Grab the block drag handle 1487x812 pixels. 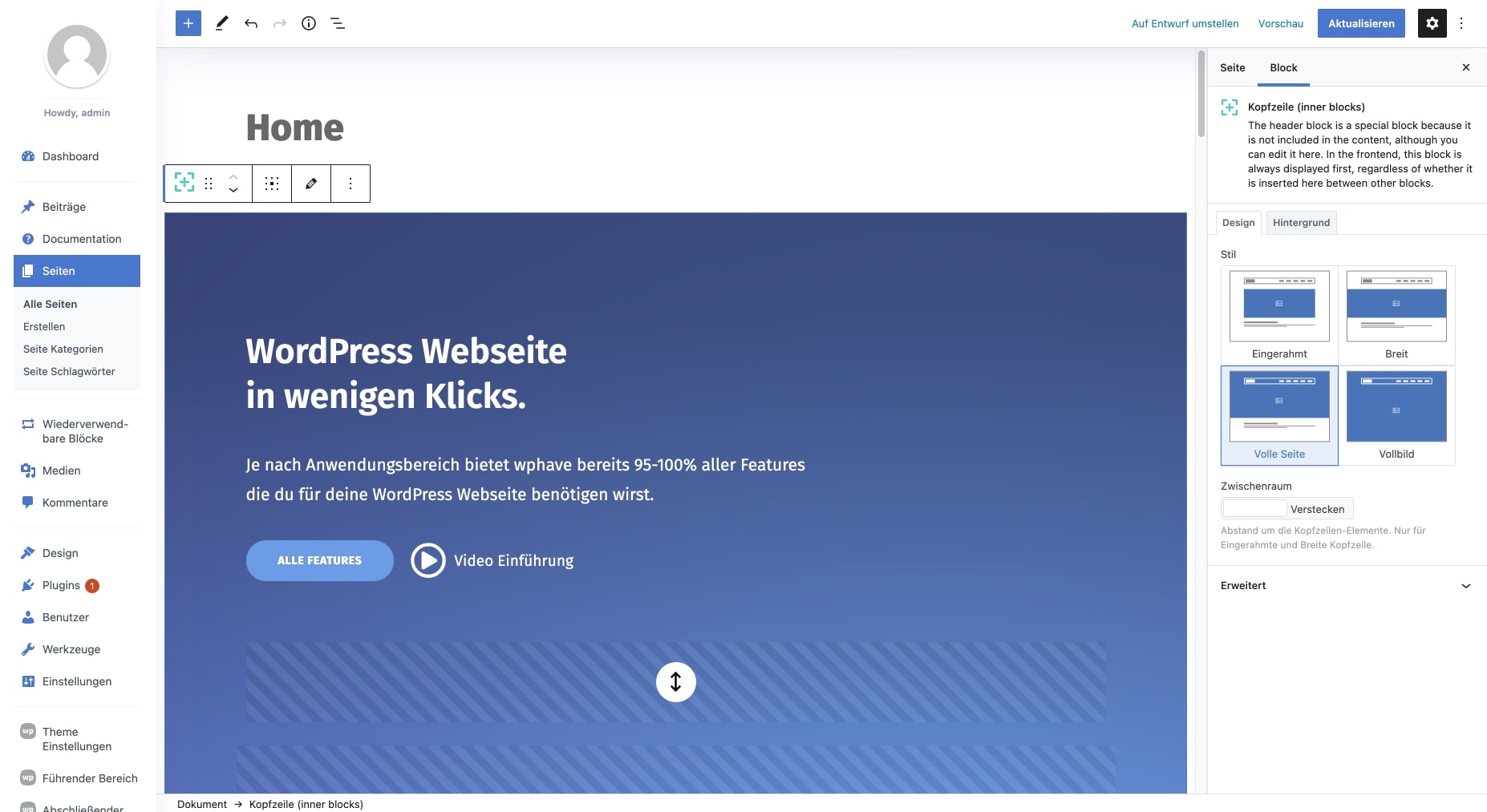[209, 183]
